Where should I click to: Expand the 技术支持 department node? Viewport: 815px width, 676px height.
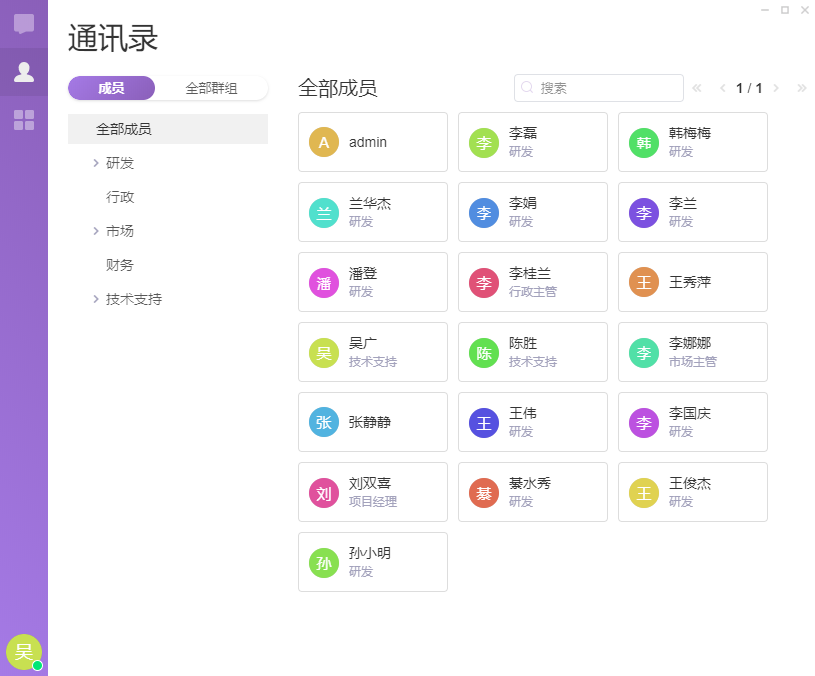pos(96,299)
